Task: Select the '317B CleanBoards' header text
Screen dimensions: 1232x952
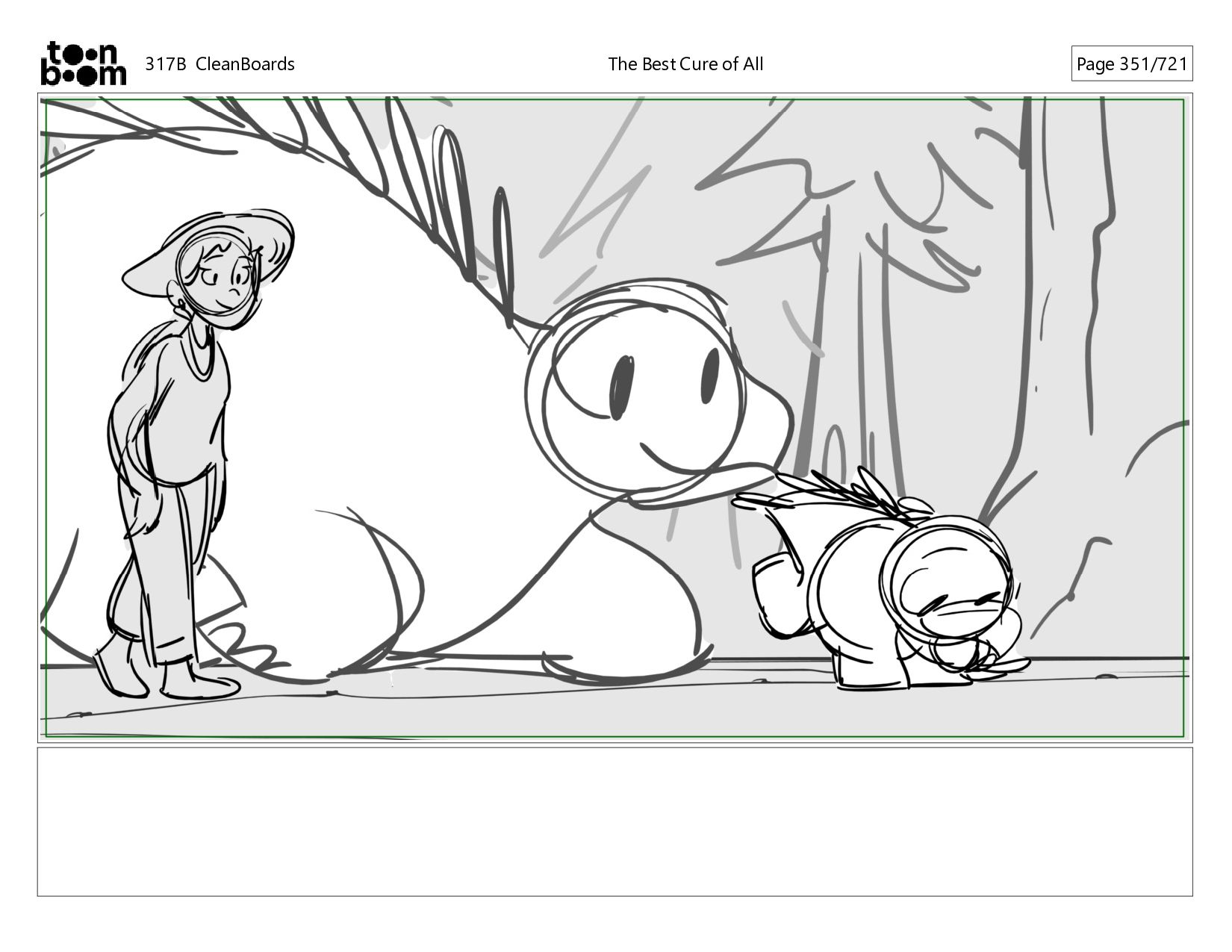Action: point(220,64)
